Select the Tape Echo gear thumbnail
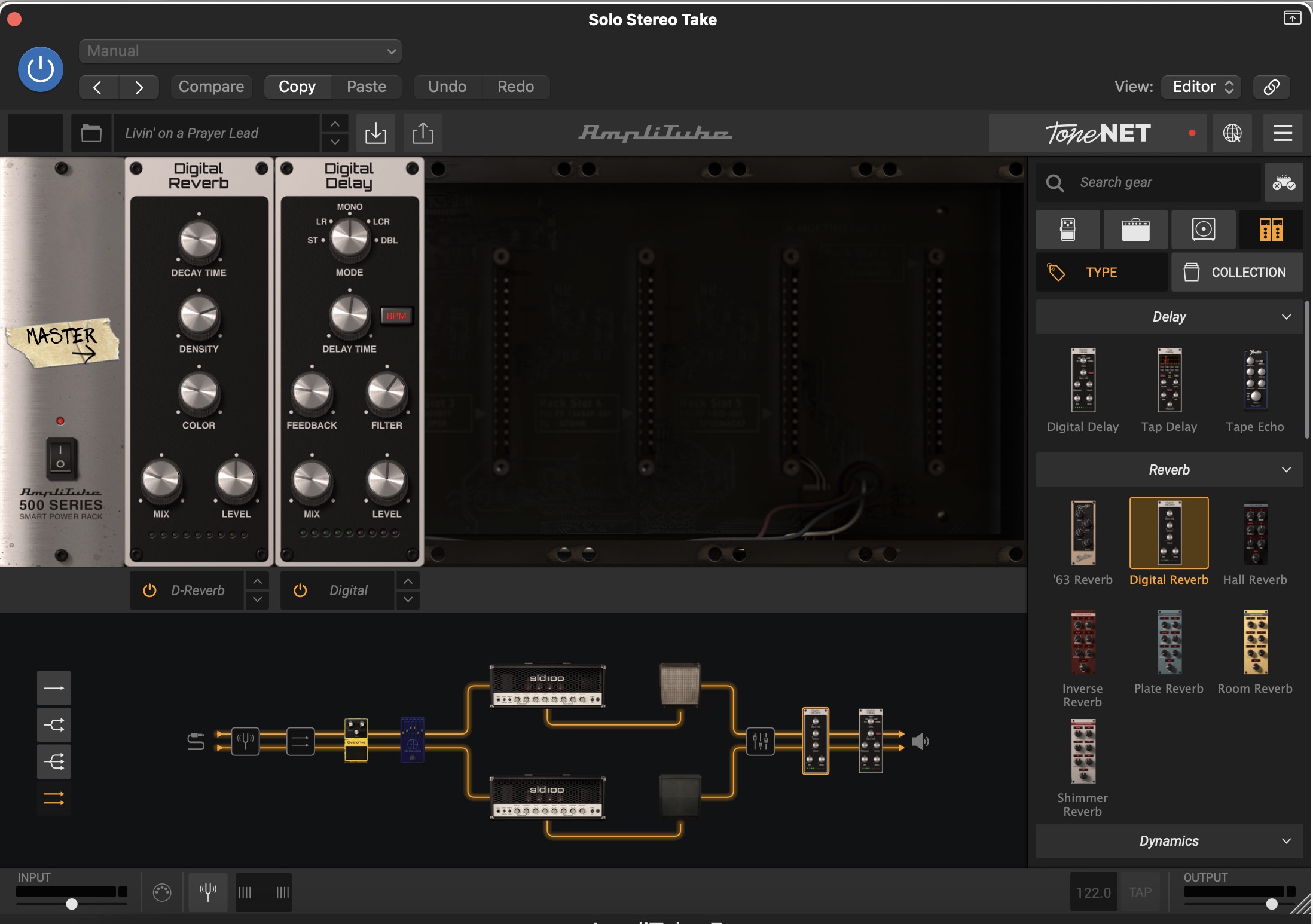Image resolution: width=1313 pixels, height=924 pixels. pyautogui.click(x=1255, y=381)
